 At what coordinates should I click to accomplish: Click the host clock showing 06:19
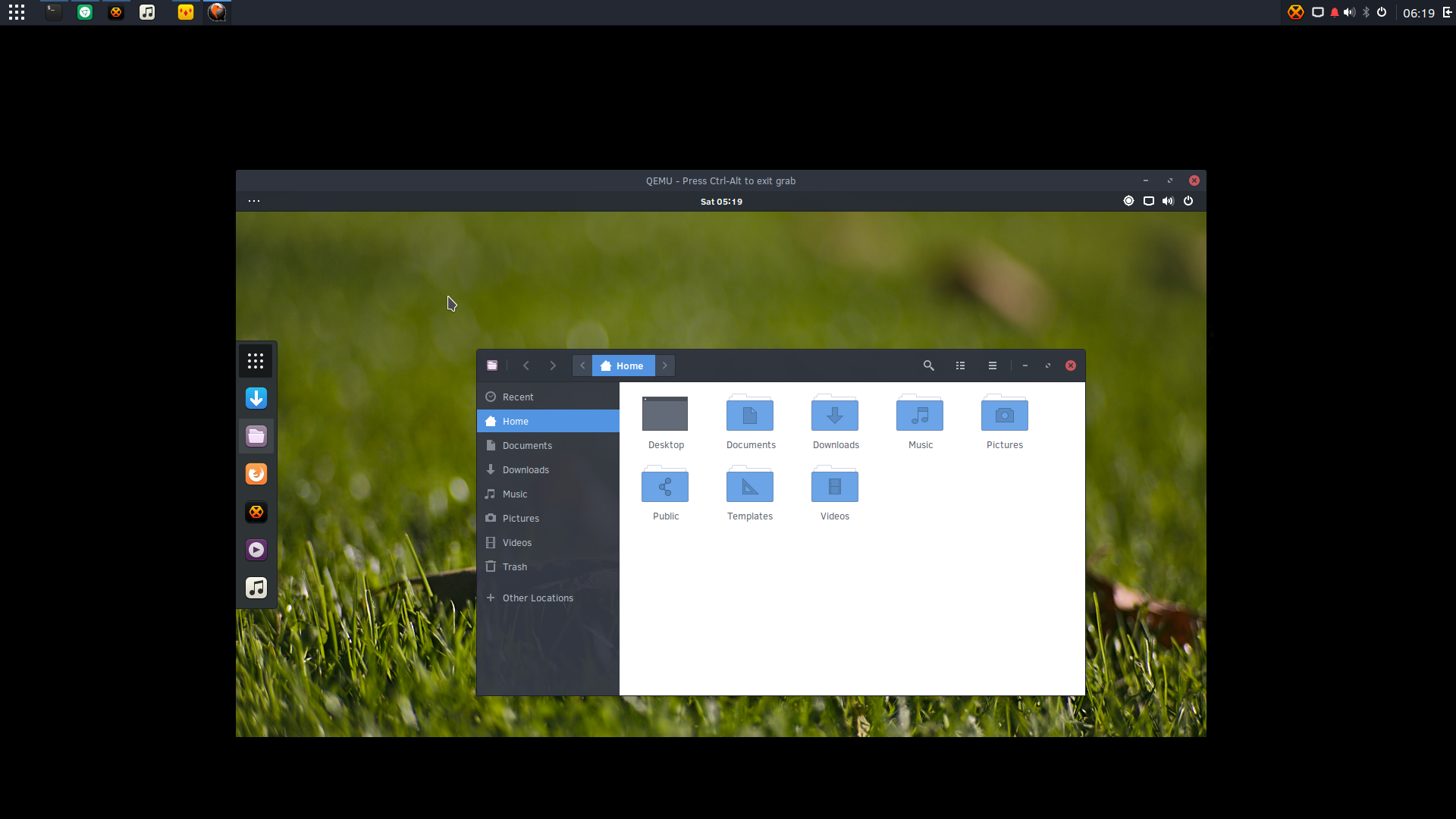pos(1419,13)
